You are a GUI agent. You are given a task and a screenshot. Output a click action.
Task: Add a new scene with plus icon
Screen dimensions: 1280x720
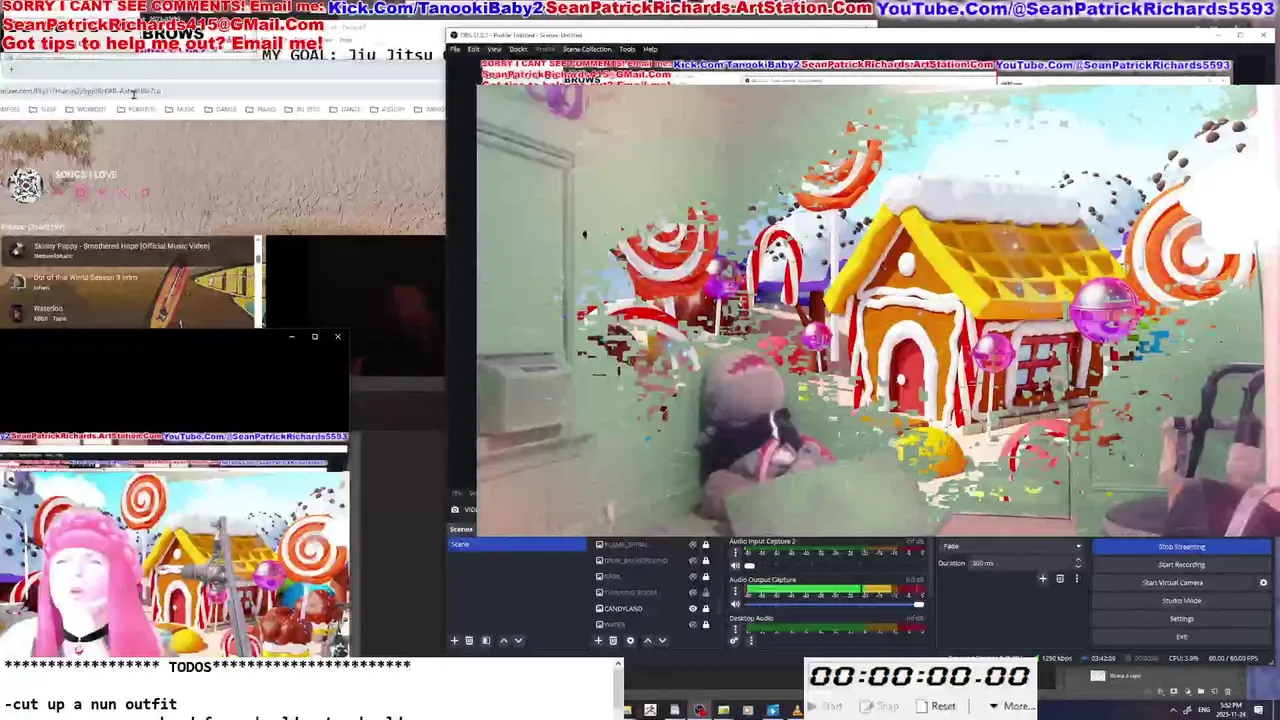[454, 641]
